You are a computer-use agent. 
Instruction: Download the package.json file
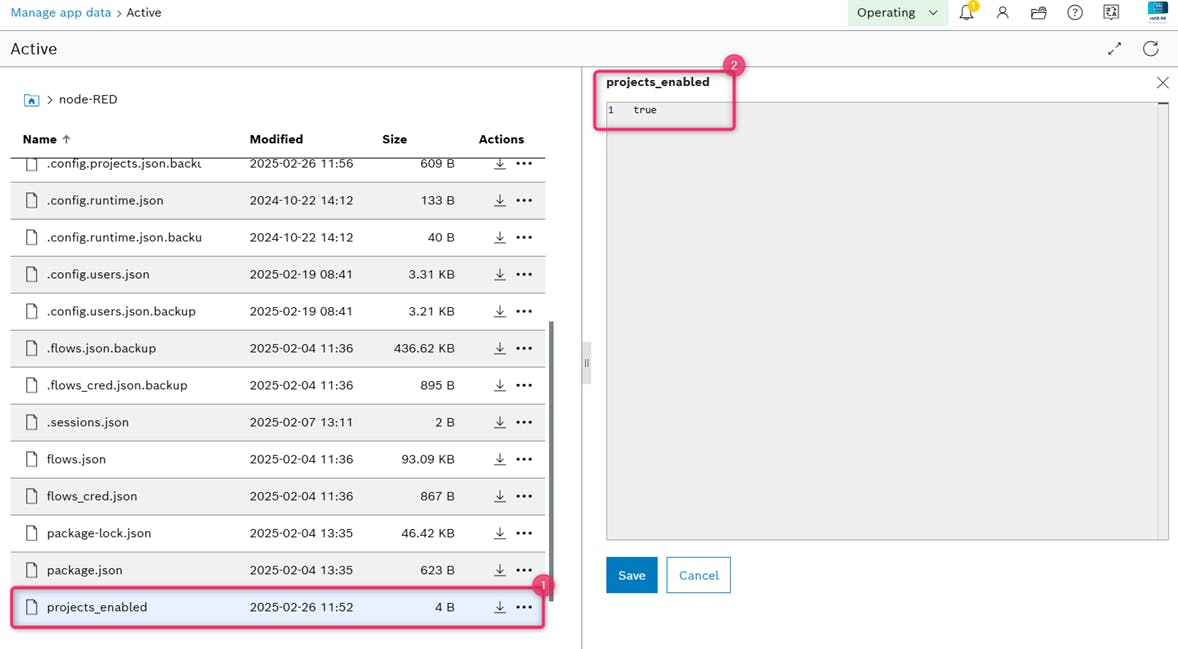point(499,570)
